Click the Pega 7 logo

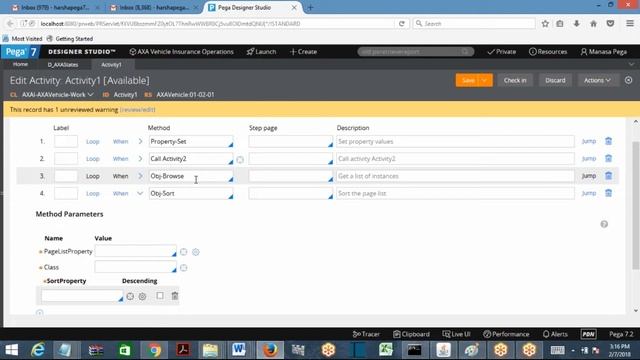[20, 52]
